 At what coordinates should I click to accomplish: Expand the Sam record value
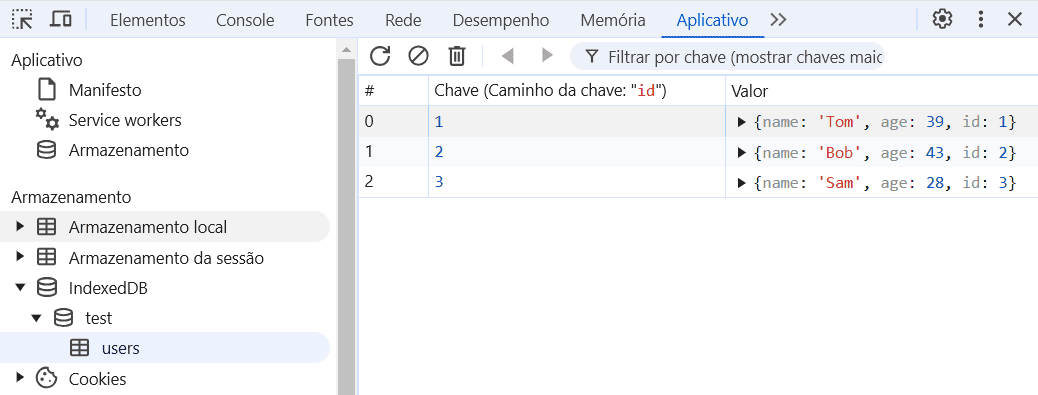coord(742,183)
